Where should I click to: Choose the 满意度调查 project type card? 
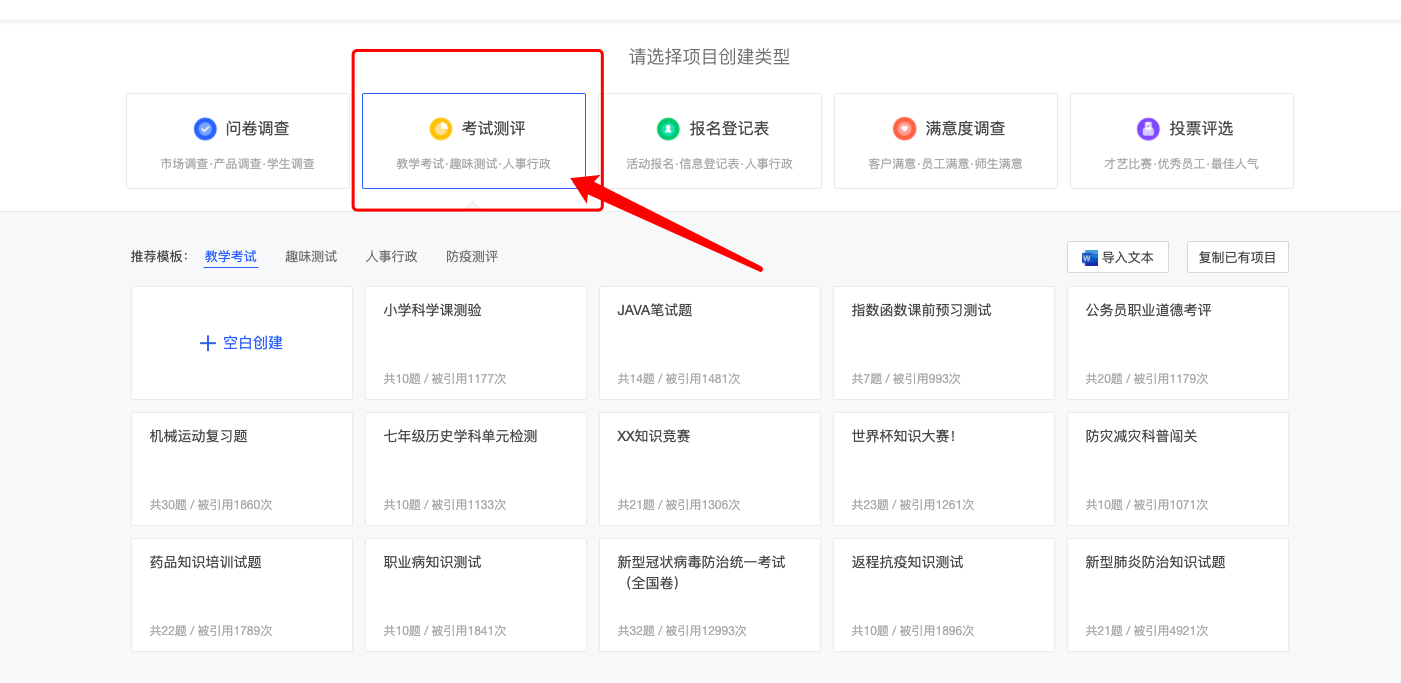coord(946,141)
